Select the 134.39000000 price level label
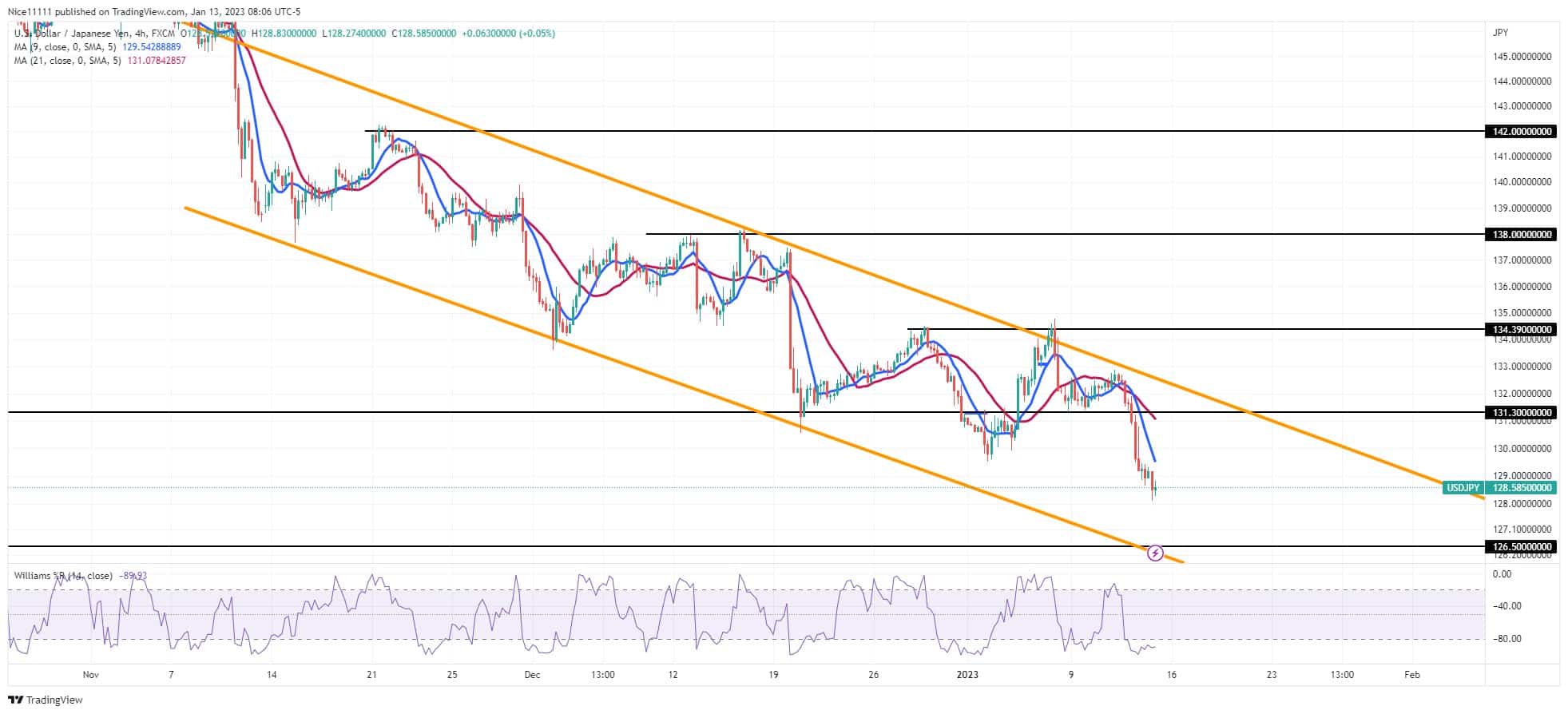Image resolution: width=1568 pixels, height=714 pixels. (x=1521, y=329)
